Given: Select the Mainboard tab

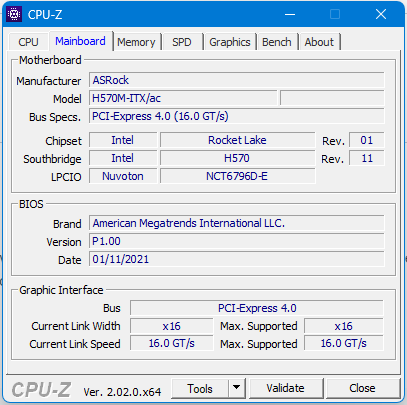Looking at the screenshot, I should pos(80,41).
